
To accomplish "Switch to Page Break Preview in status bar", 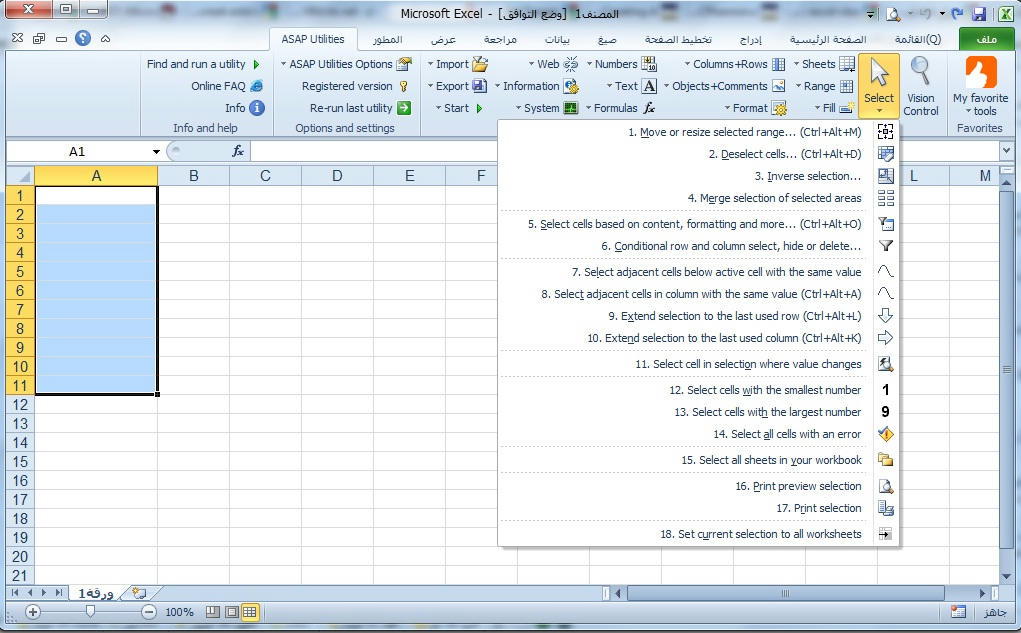I will pyautogui.click(x=213, y=612).
